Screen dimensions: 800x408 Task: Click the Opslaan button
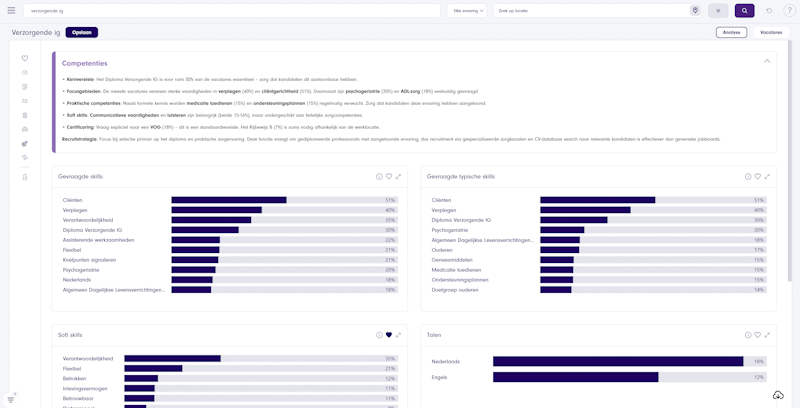tap(82, 32)
